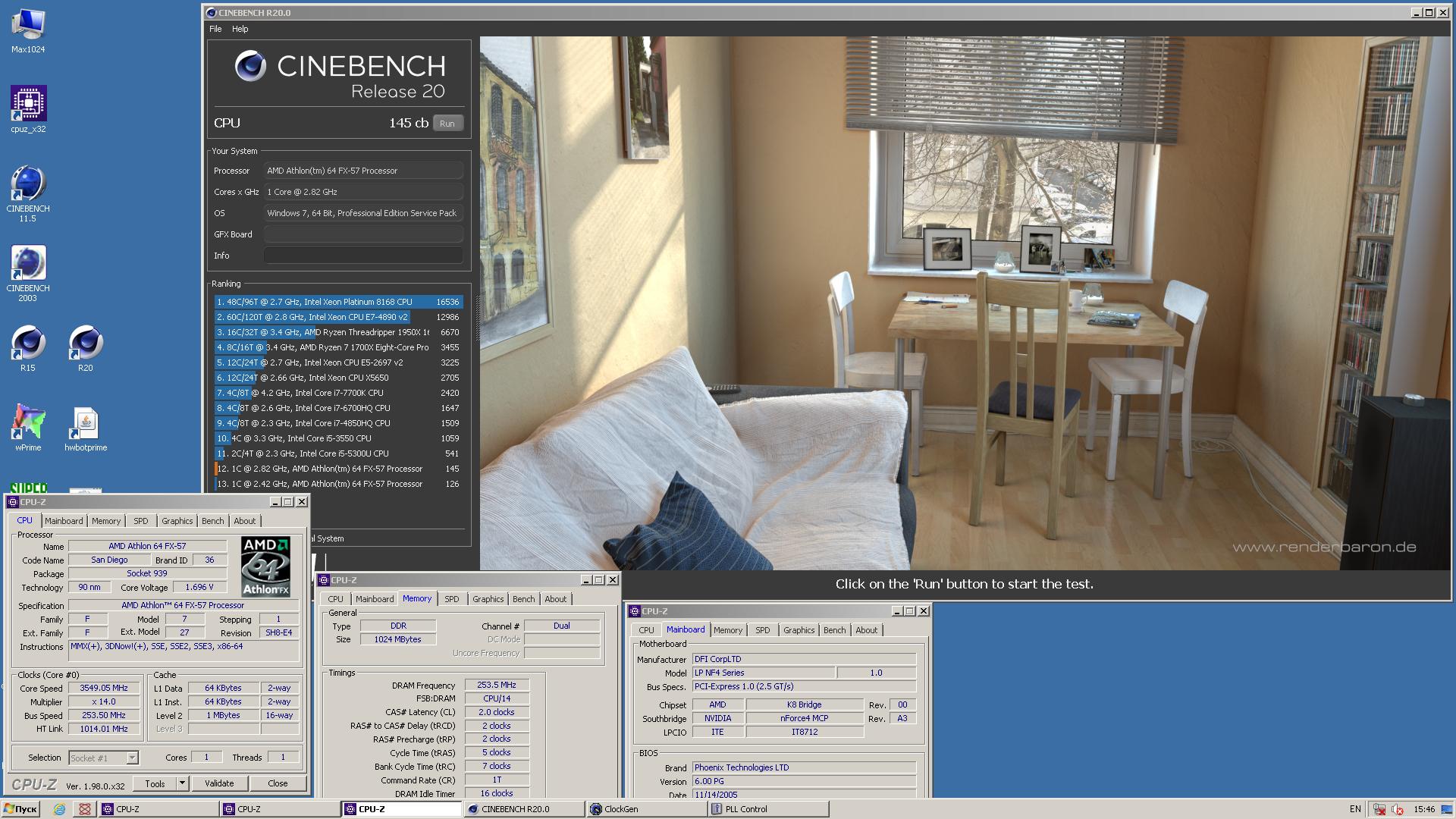
Task: Click the red quick launch icon next to IE
Action: coord(85,809)
